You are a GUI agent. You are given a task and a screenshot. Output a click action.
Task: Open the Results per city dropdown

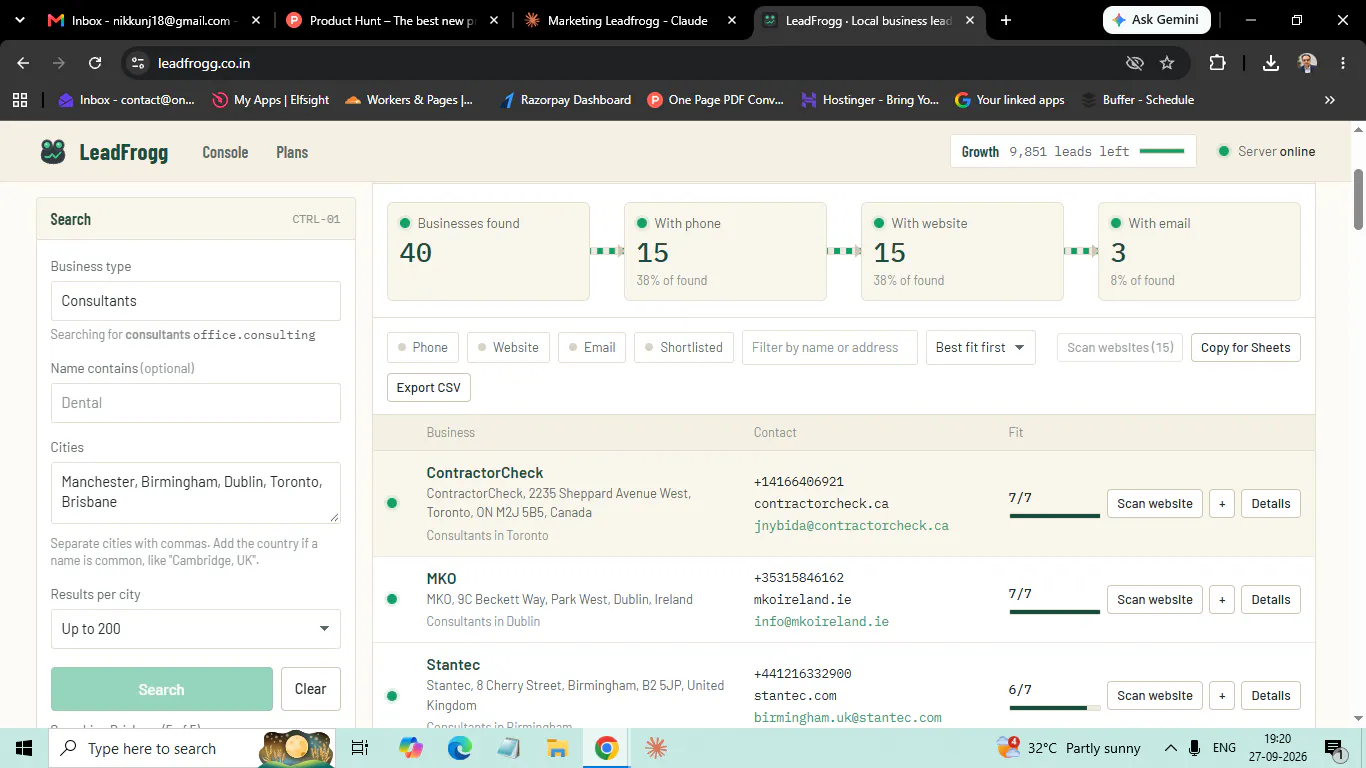[196, 629]
